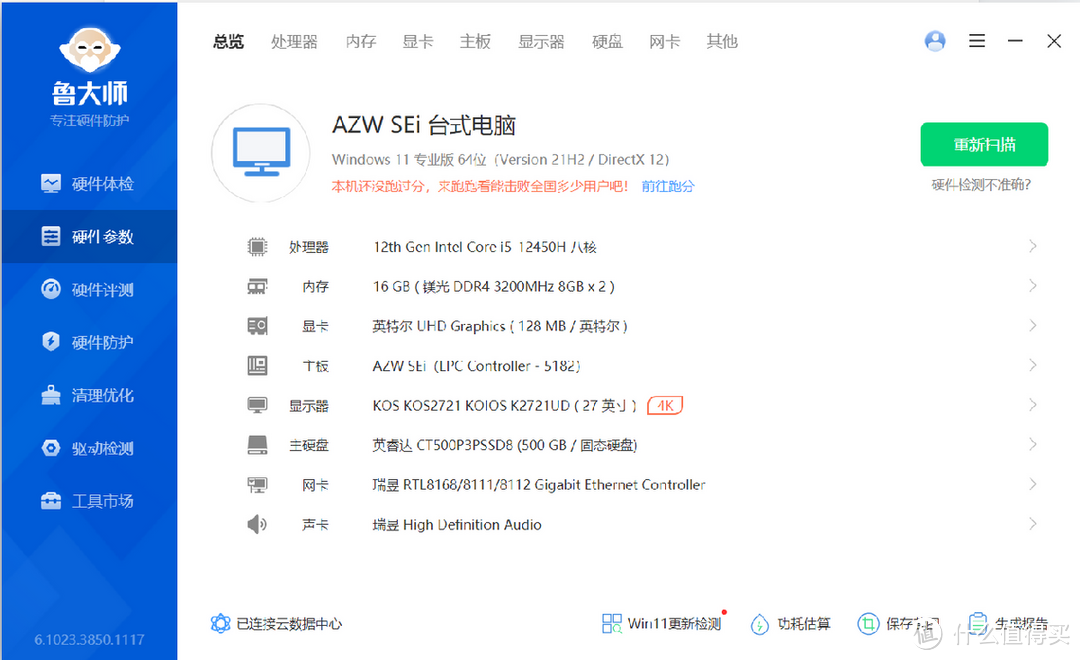Open 清理优化 cleanup section
Screen dimensions: 1080x660
[x=88, y=395]
